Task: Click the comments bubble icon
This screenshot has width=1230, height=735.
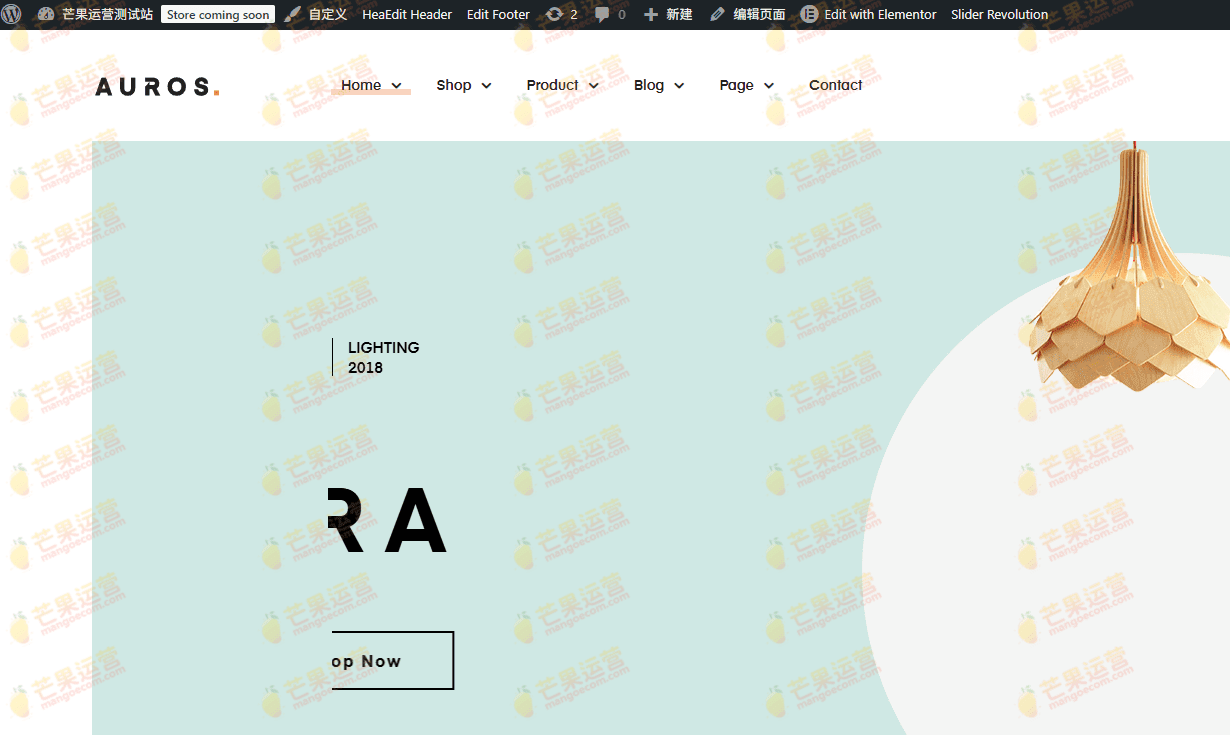Action: 602,14
